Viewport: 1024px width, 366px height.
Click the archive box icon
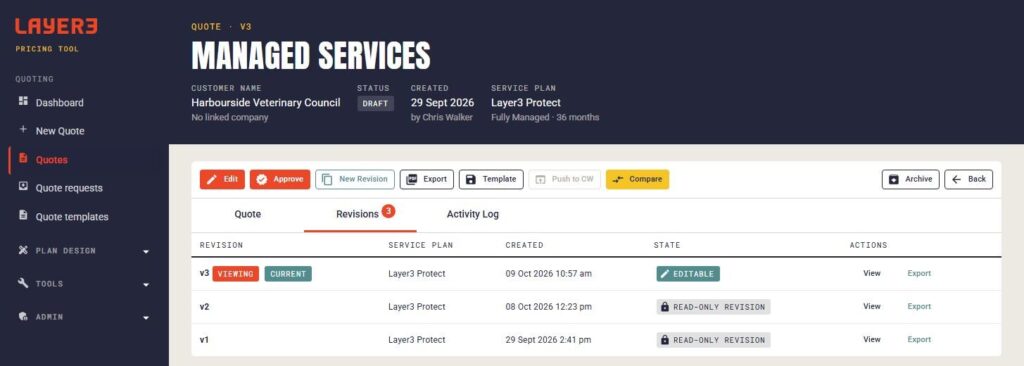click(893, 180)
